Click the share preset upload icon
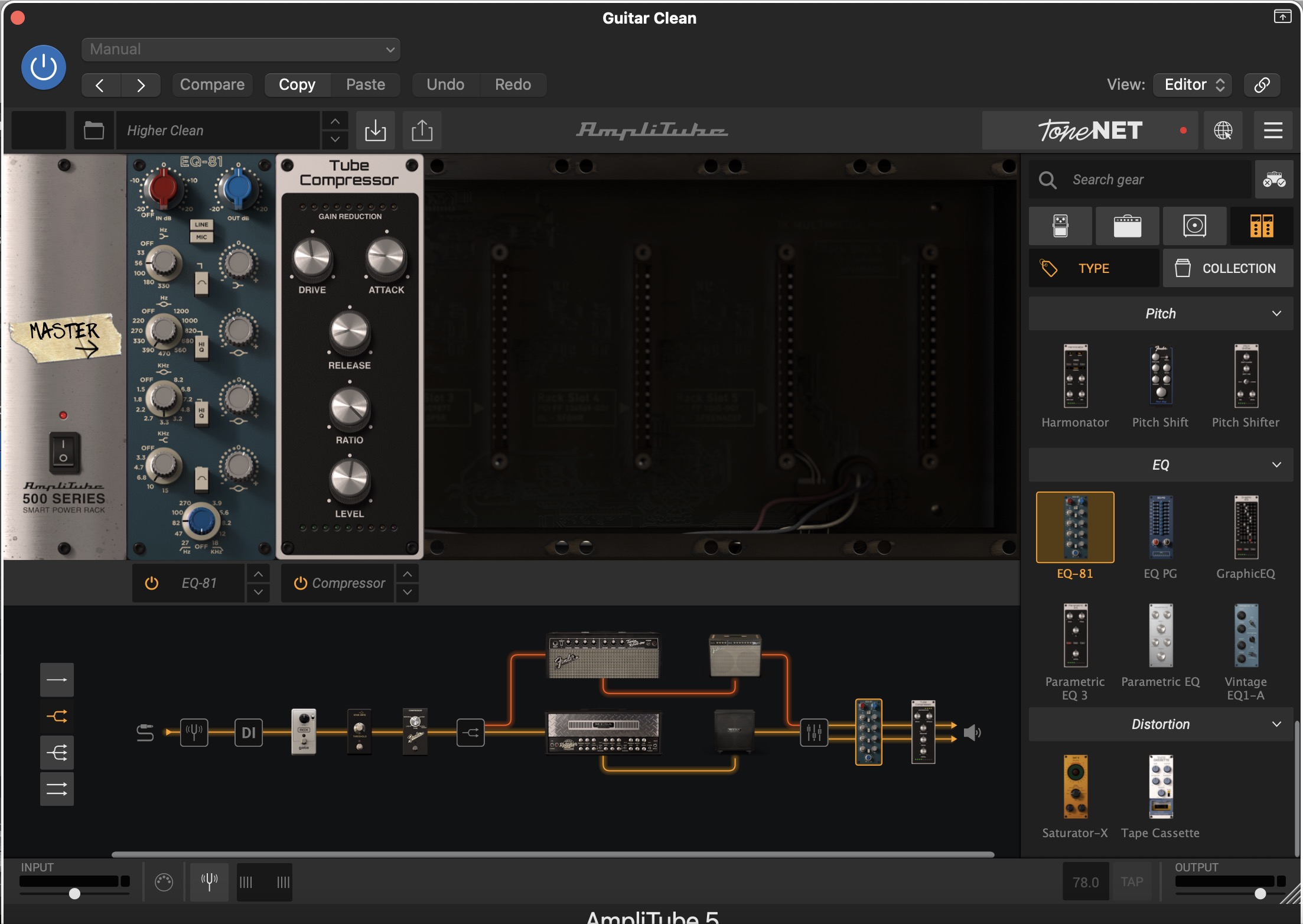Screen dimensions: 1303x924 point(422,131)
